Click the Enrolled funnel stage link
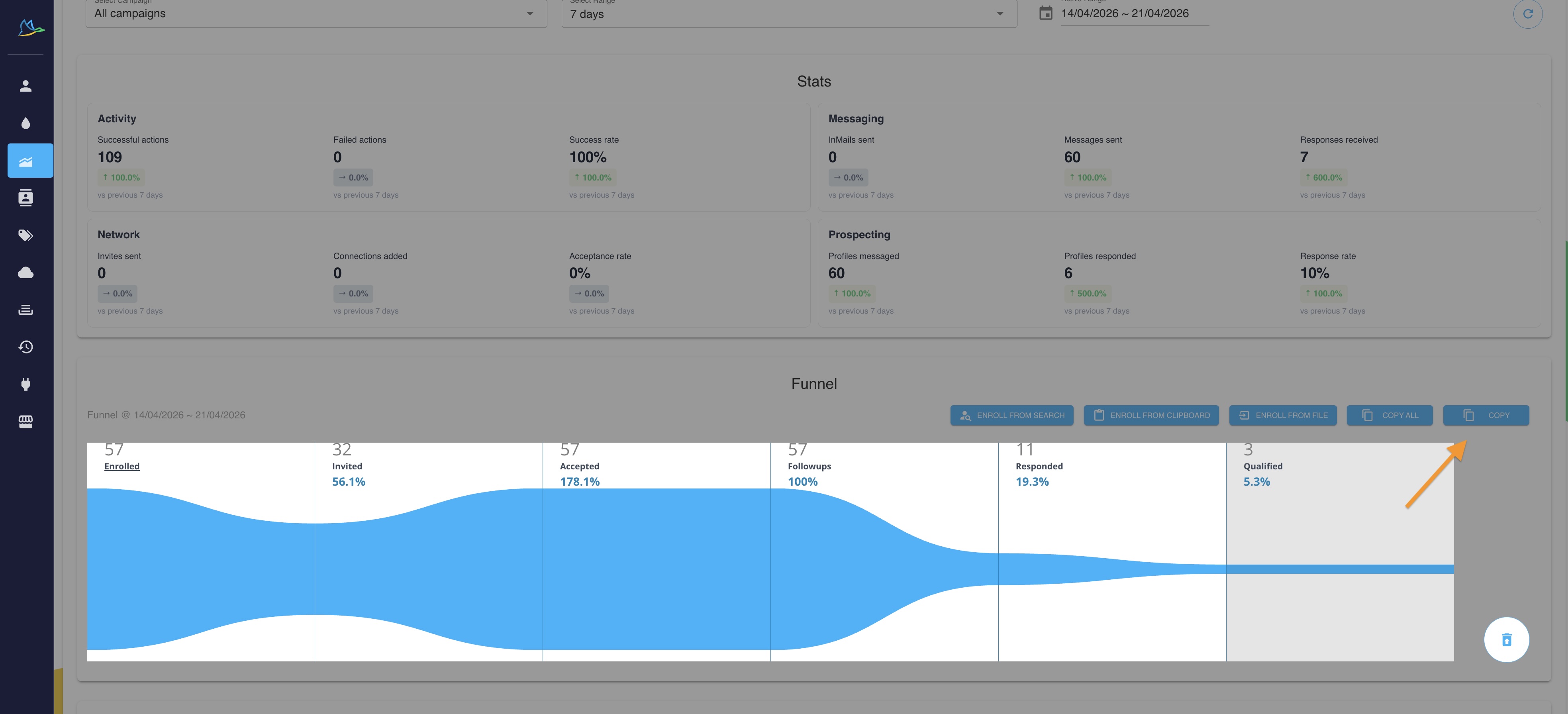The image size is (1568, 714). tap(122, 466)
